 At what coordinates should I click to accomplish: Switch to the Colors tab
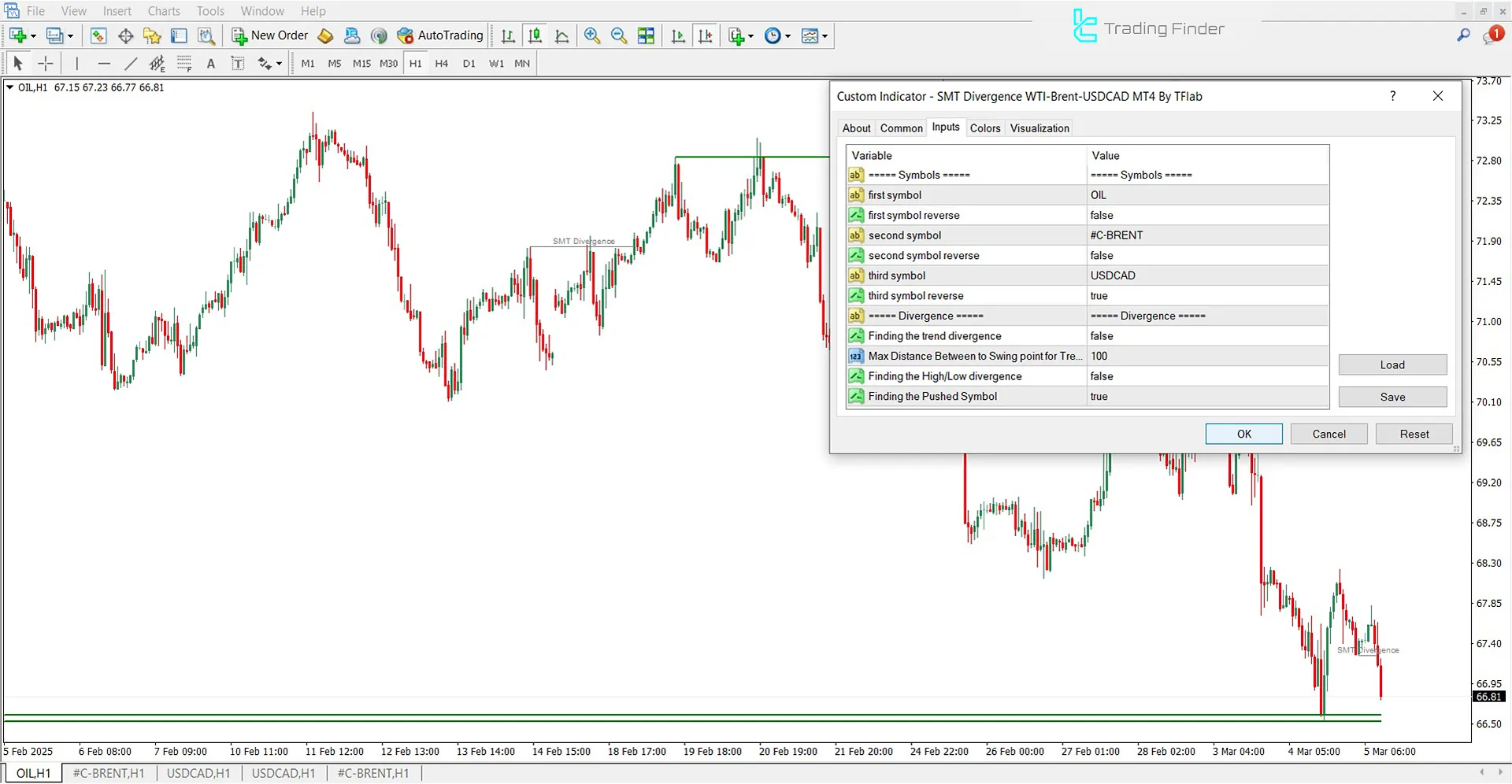click(985, 128)
